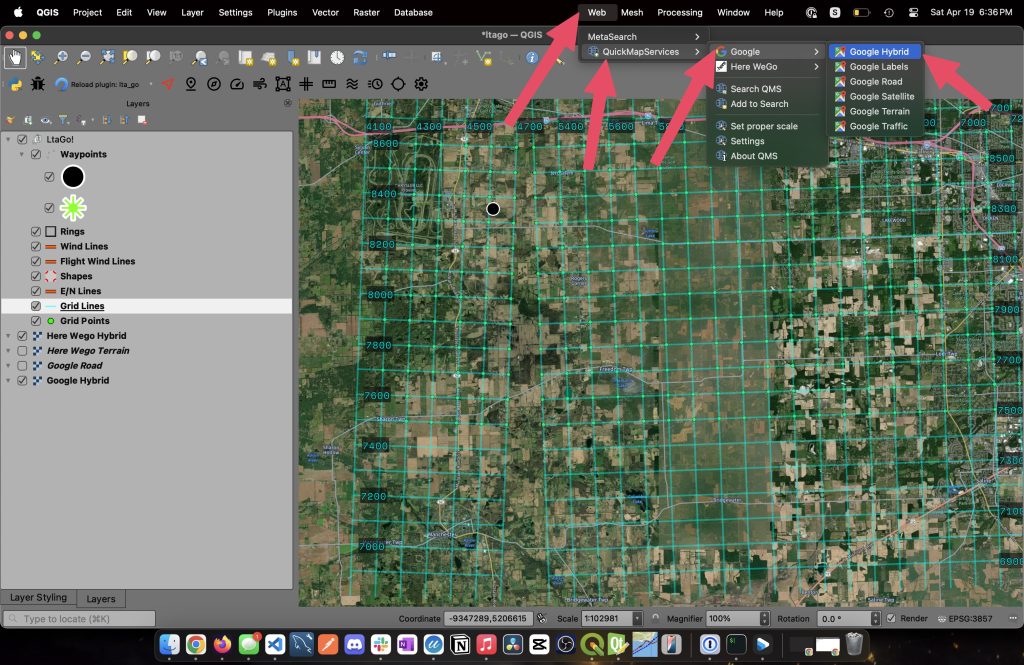This screenshot has width=1024, height=665.
Task: Select Set proper scale menu entry
Action: 767,126
